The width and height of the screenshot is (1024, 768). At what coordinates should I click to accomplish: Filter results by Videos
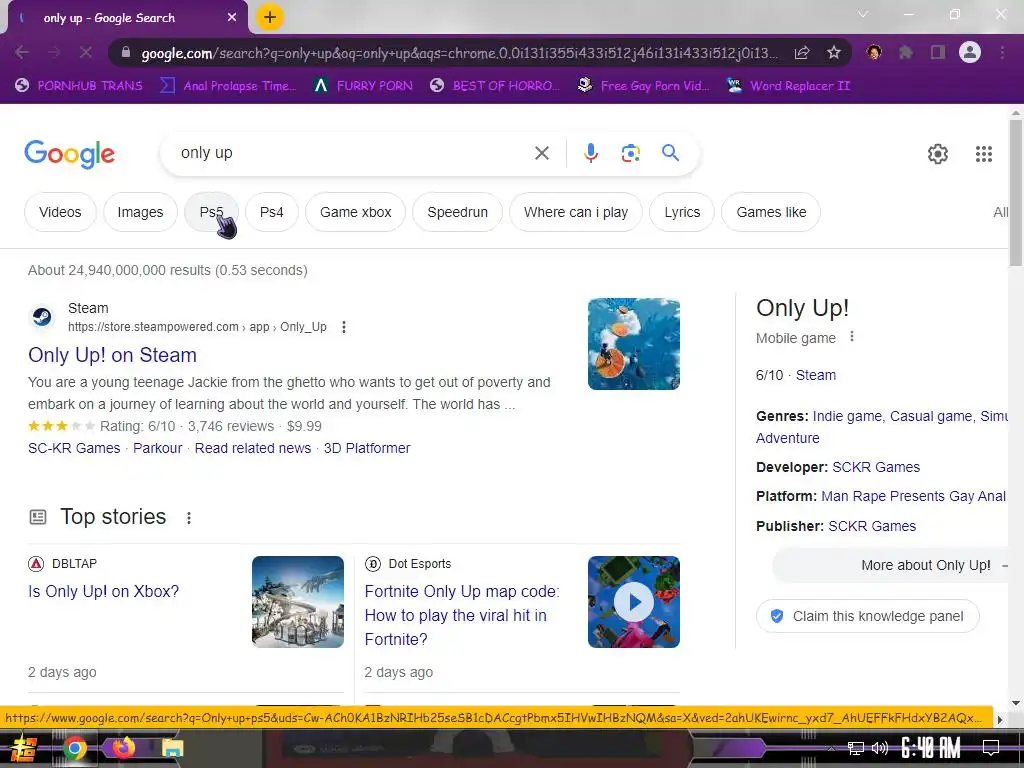[60, 212]
